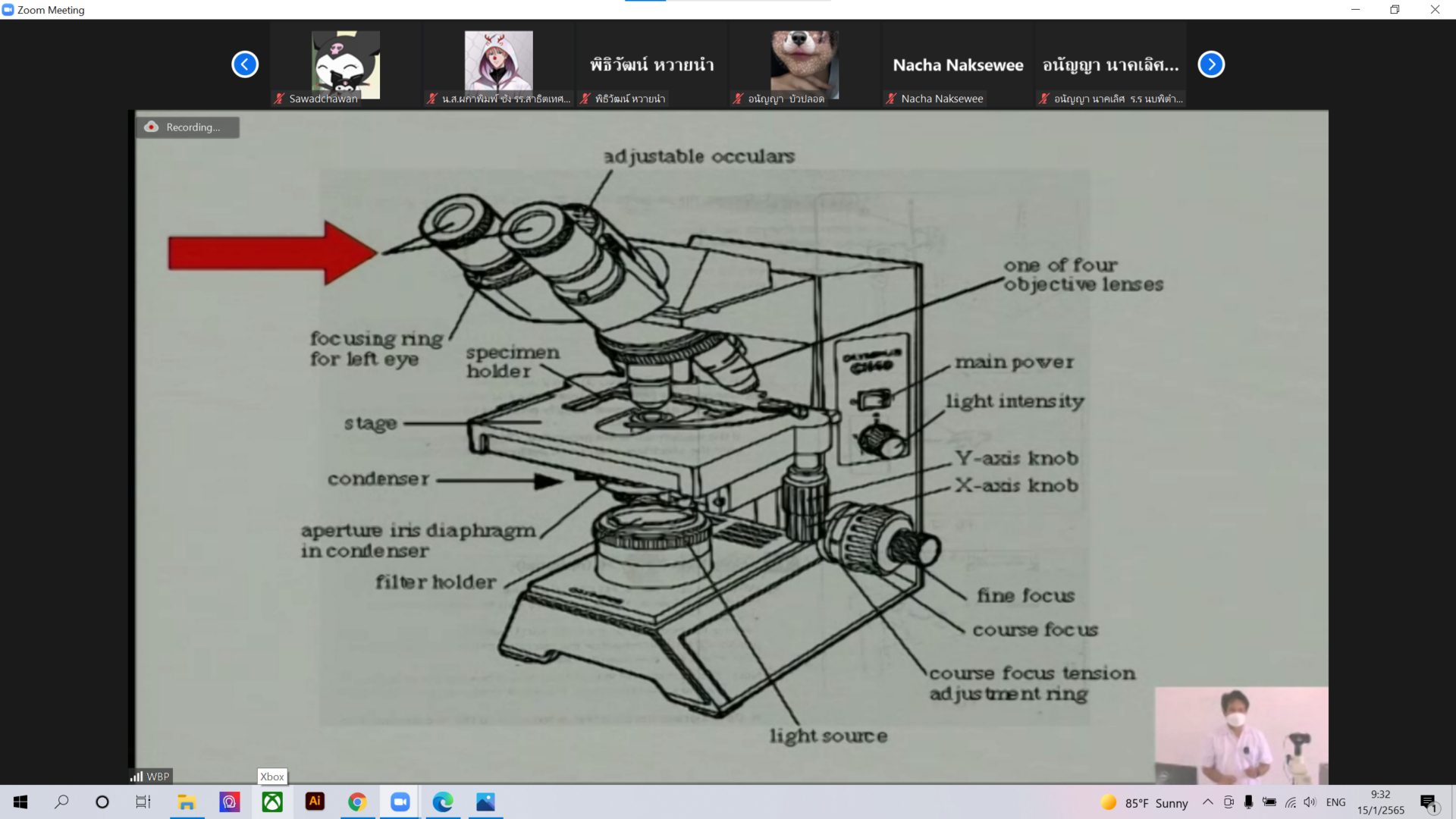Toggle volume speaker icon in tray
1456x819 pixels.
tap(1310, 802)
